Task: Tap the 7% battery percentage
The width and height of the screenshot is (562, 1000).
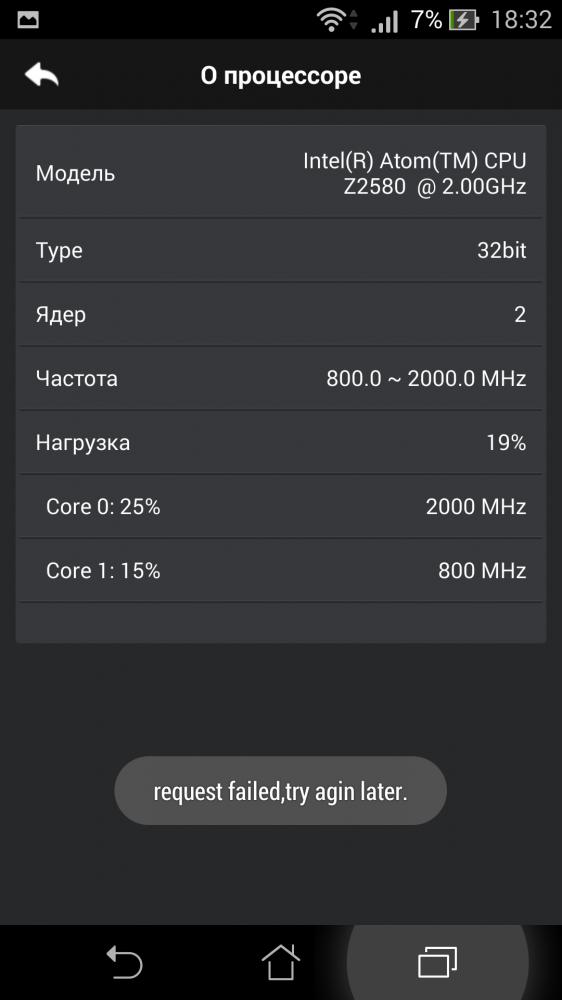Action: (426, 20)
